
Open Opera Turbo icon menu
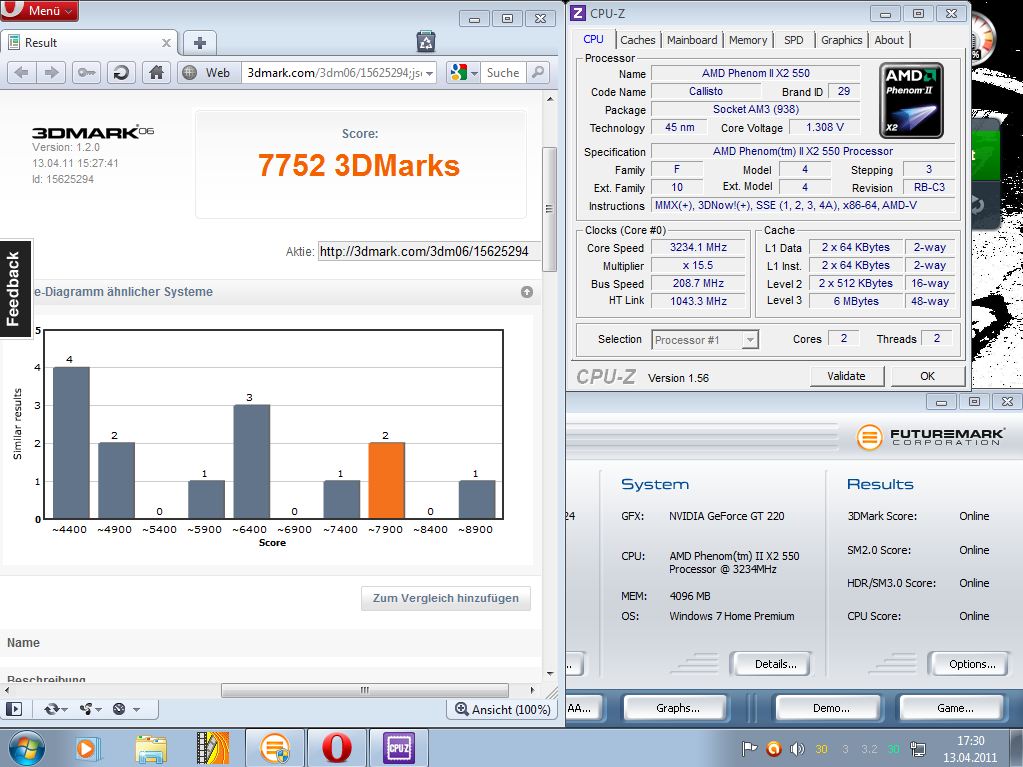click(125, 709)
